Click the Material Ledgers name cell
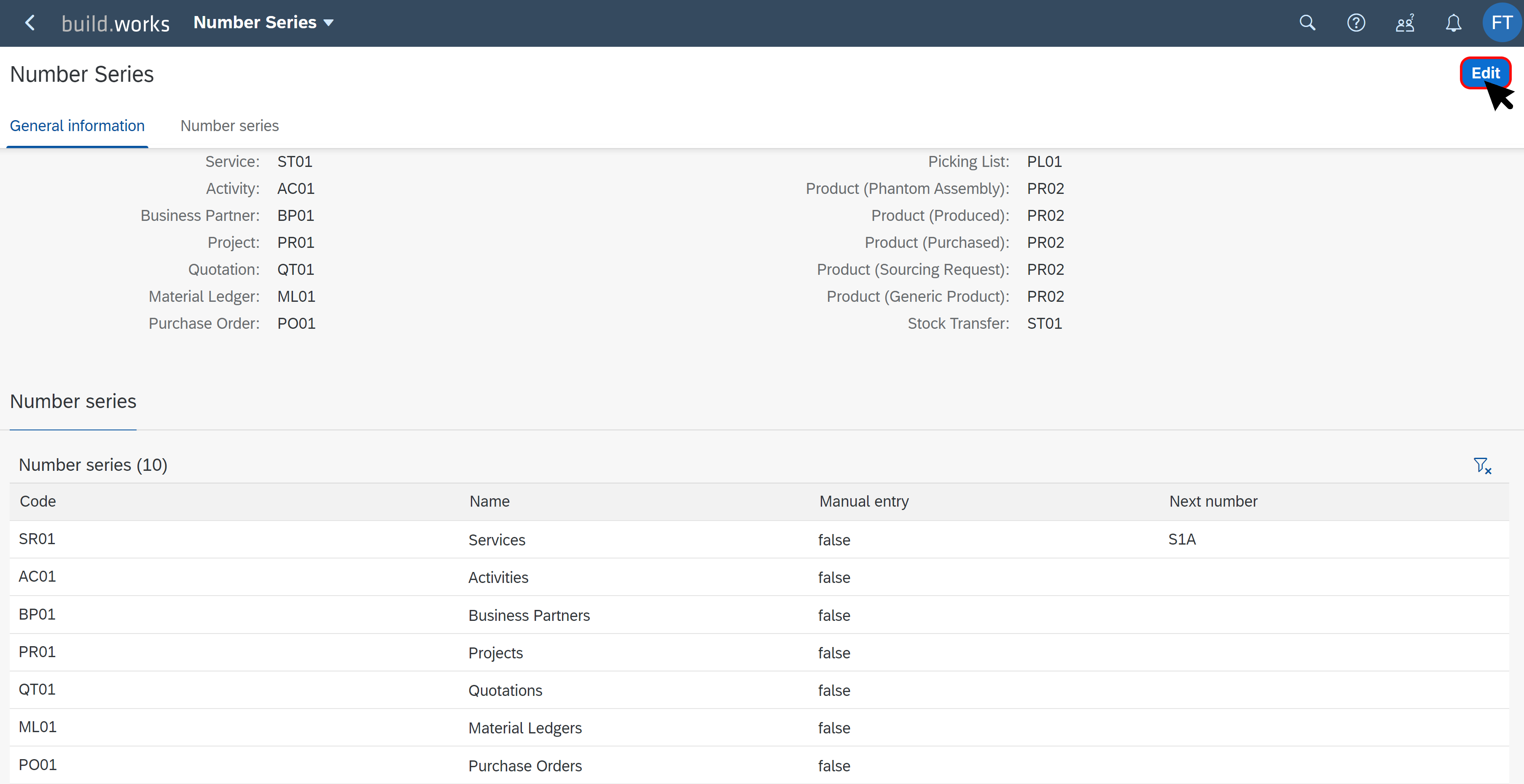The width and height of the screenshot is (1524, 784). click(525, 728)
